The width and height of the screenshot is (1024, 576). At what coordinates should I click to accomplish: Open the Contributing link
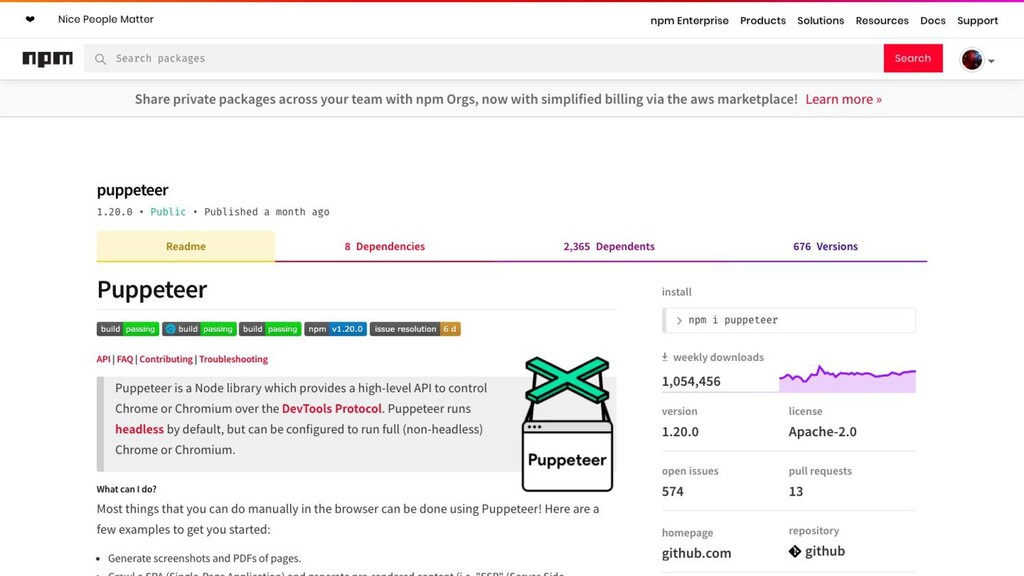tap(166, 359)
